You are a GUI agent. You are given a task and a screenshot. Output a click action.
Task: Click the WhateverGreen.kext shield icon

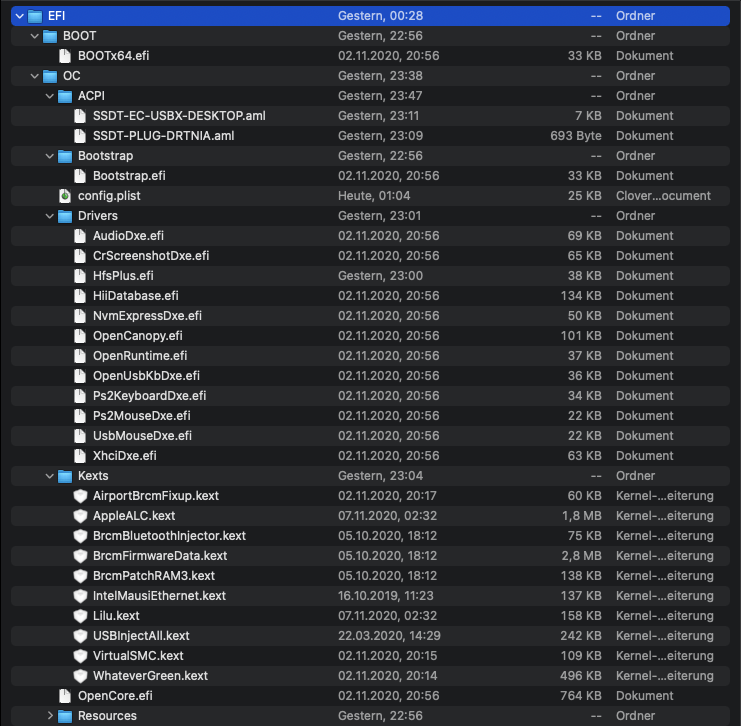(x=80, y=676)
